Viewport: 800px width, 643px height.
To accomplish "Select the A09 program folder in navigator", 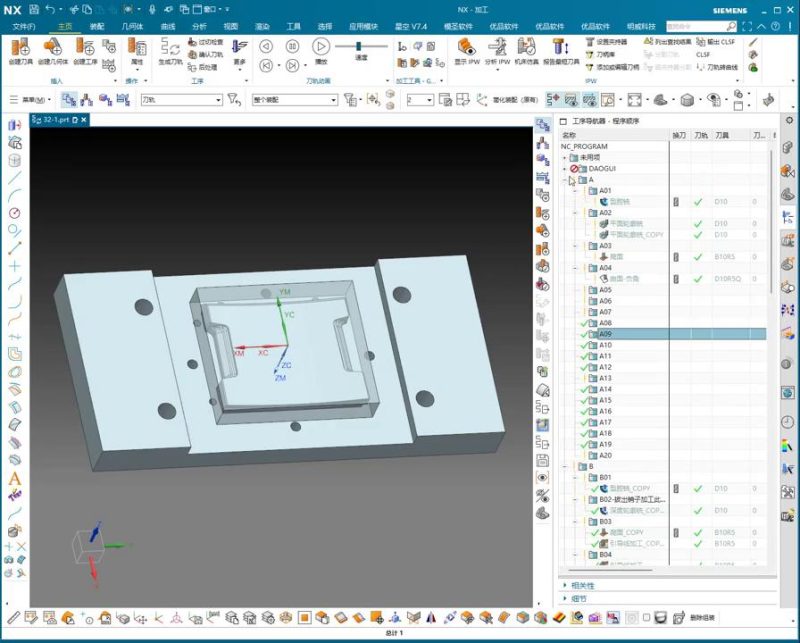I will pyautogui.click(x=605, y=334).
